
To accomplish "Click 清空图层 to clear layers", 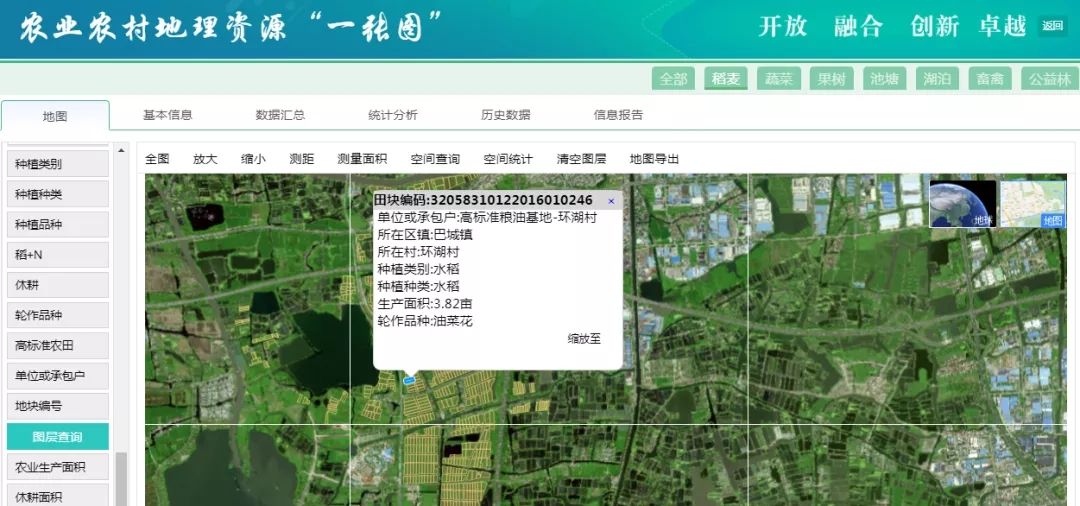I will [x=581, y=159].
